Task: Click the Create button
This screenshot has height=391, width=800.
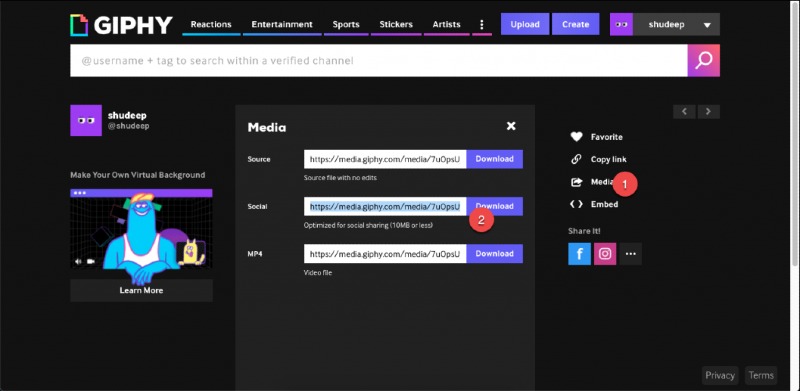Action: 576,24
